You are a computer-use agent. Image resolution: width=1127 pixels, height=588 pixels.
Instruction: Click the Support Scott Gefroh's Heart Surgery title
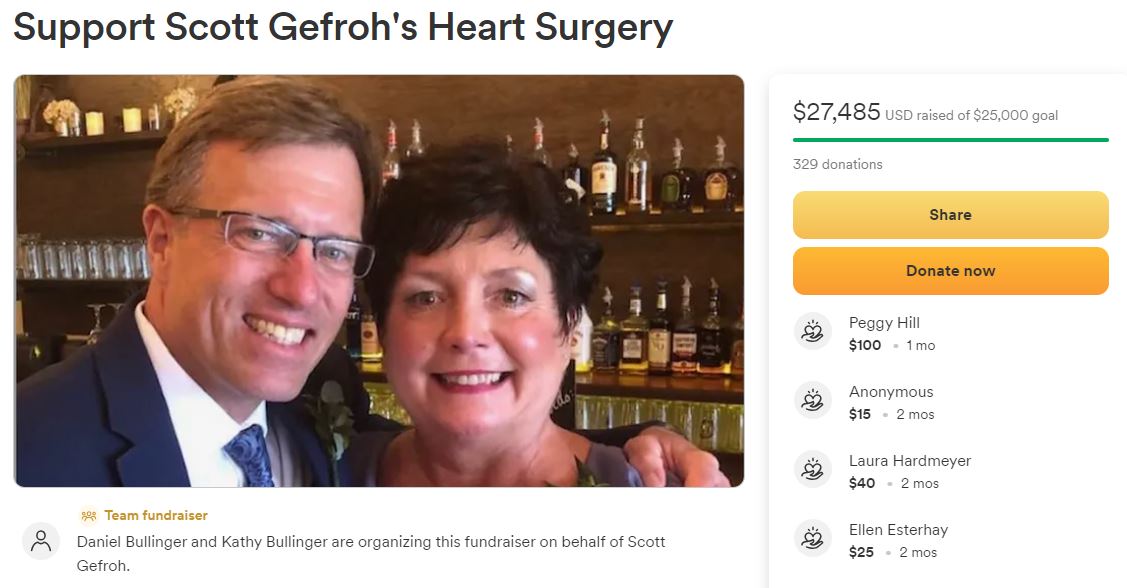(343, 28)
